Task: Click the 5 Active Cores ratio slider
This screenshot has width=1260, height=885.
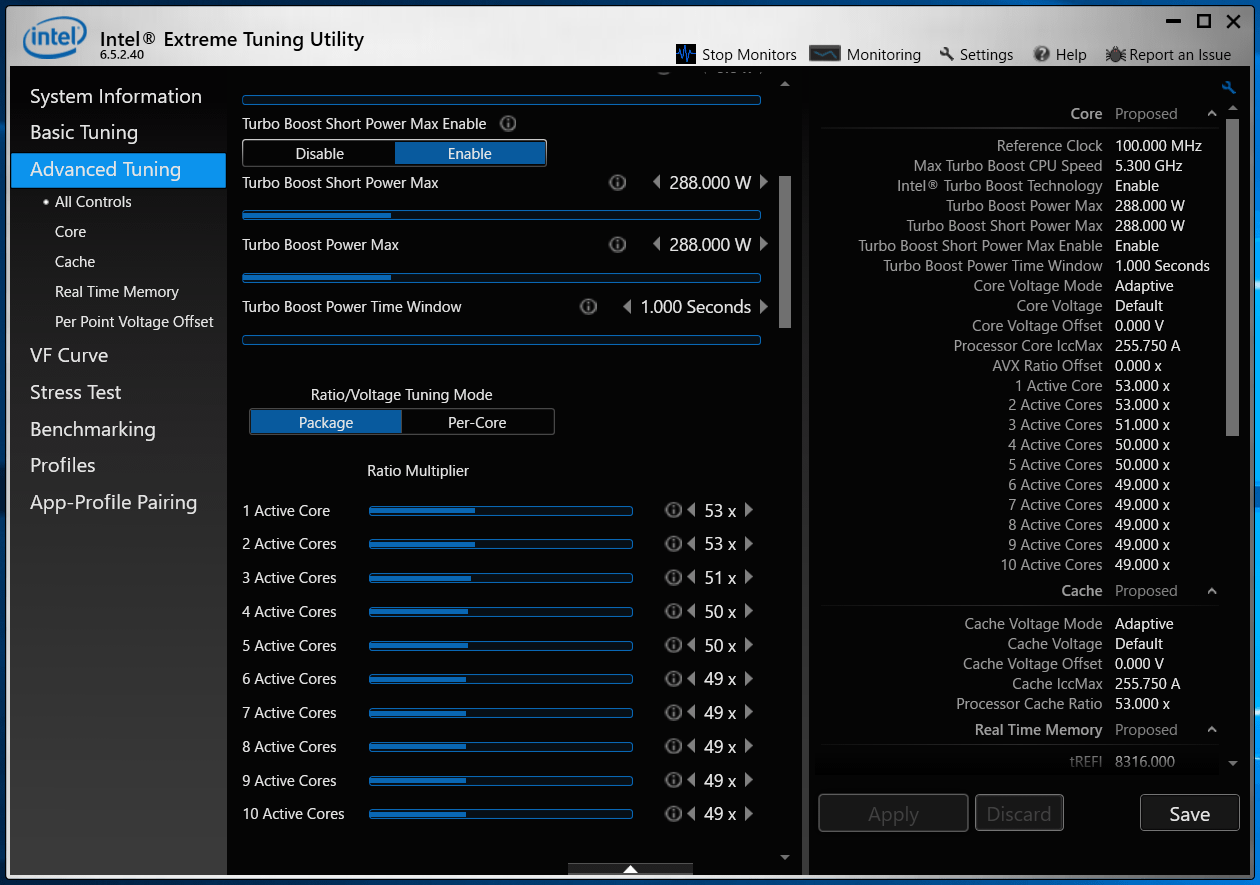Action: pyautogui.click(x=501, y=646)
